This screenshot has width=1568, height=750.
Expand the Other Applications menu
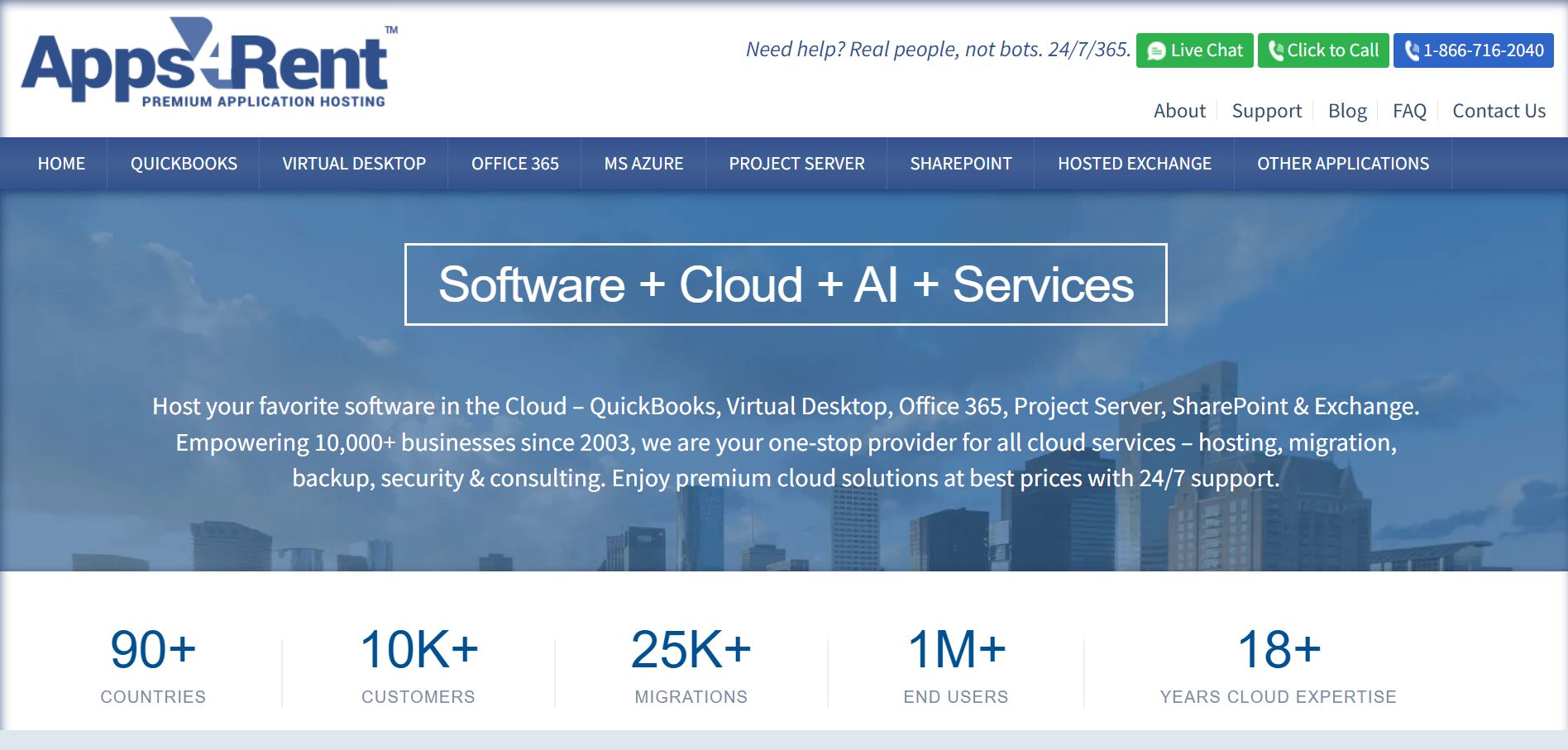point(1342,164)
